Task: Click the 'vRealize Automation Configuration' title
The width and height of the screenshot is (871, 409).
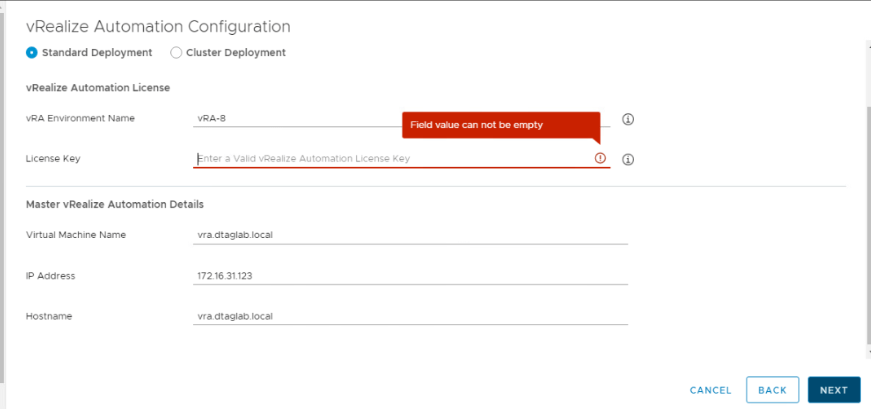Action: (x=158, y=27)
